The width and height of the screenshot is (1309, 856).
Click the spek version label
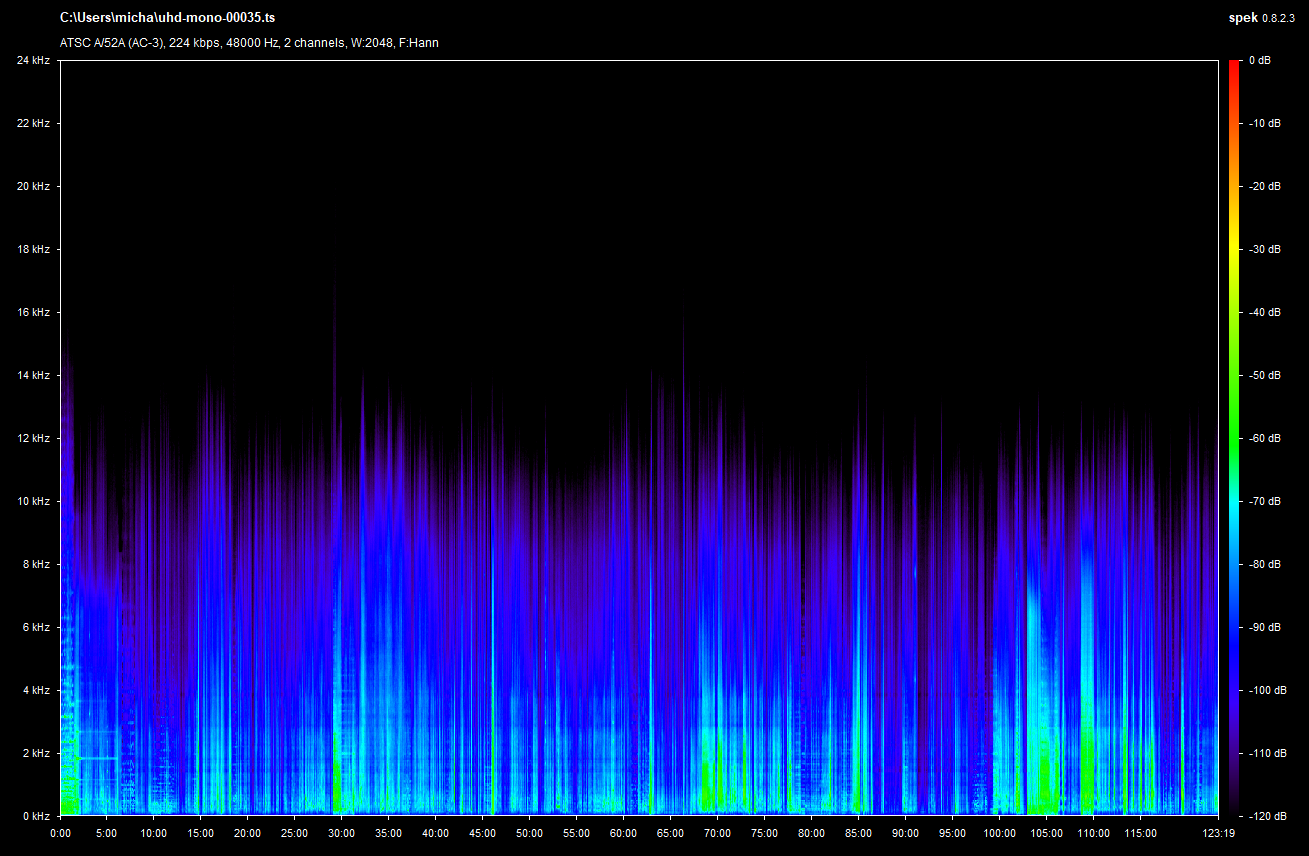pyautogui.click(x=1261, y=18)
